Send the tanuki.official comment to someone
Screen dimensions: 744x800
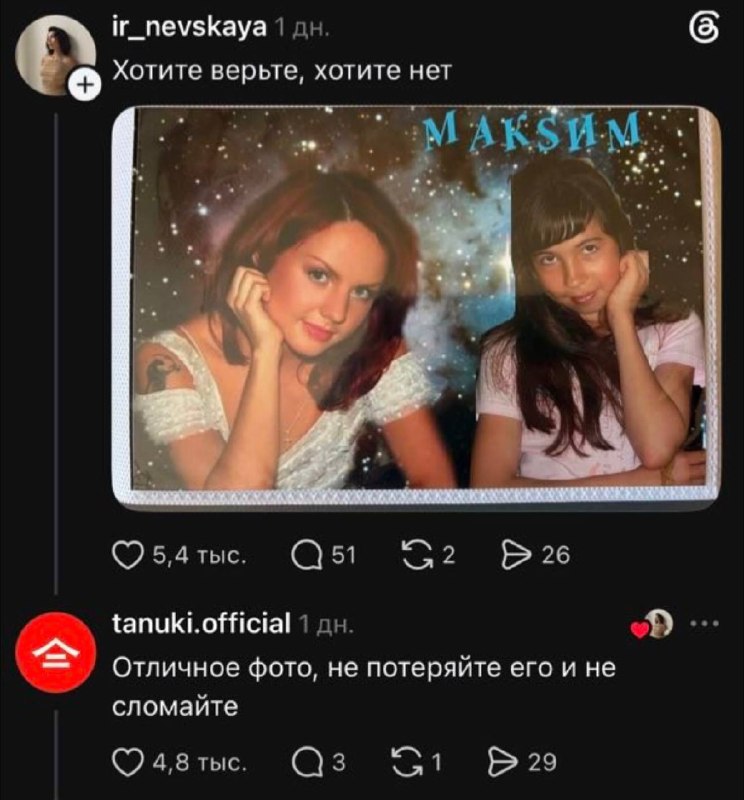point(504,762)
